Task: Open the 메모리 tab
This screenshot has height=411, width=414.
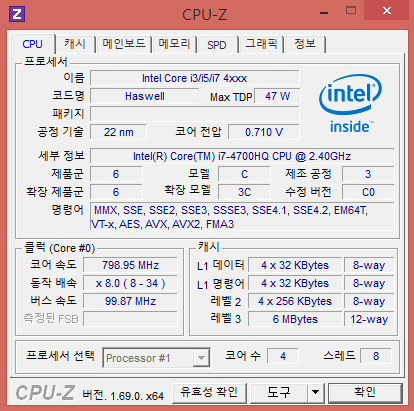Action: (174, 44)
